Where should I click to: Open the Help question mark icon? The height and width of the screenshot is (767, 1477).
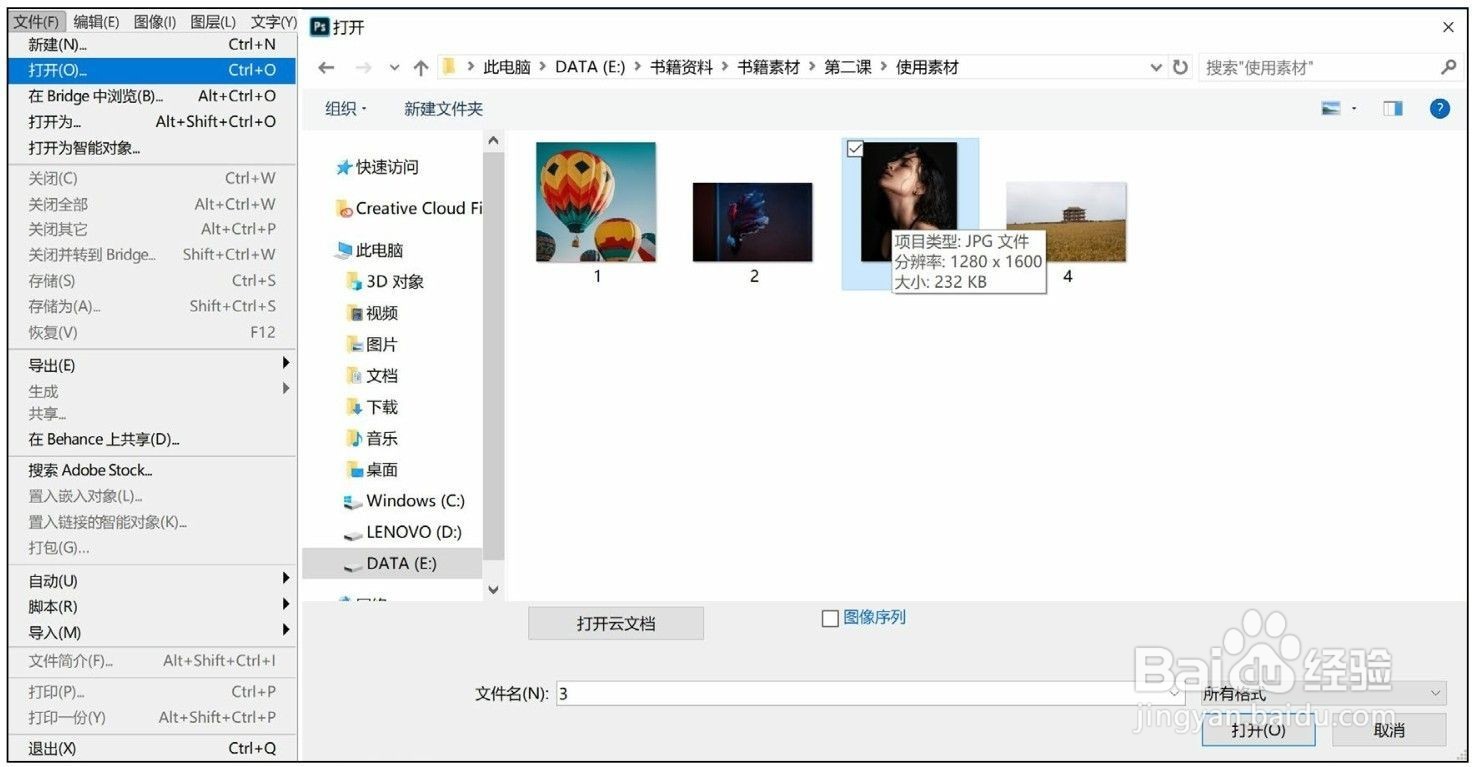(x=1440, y=109)
